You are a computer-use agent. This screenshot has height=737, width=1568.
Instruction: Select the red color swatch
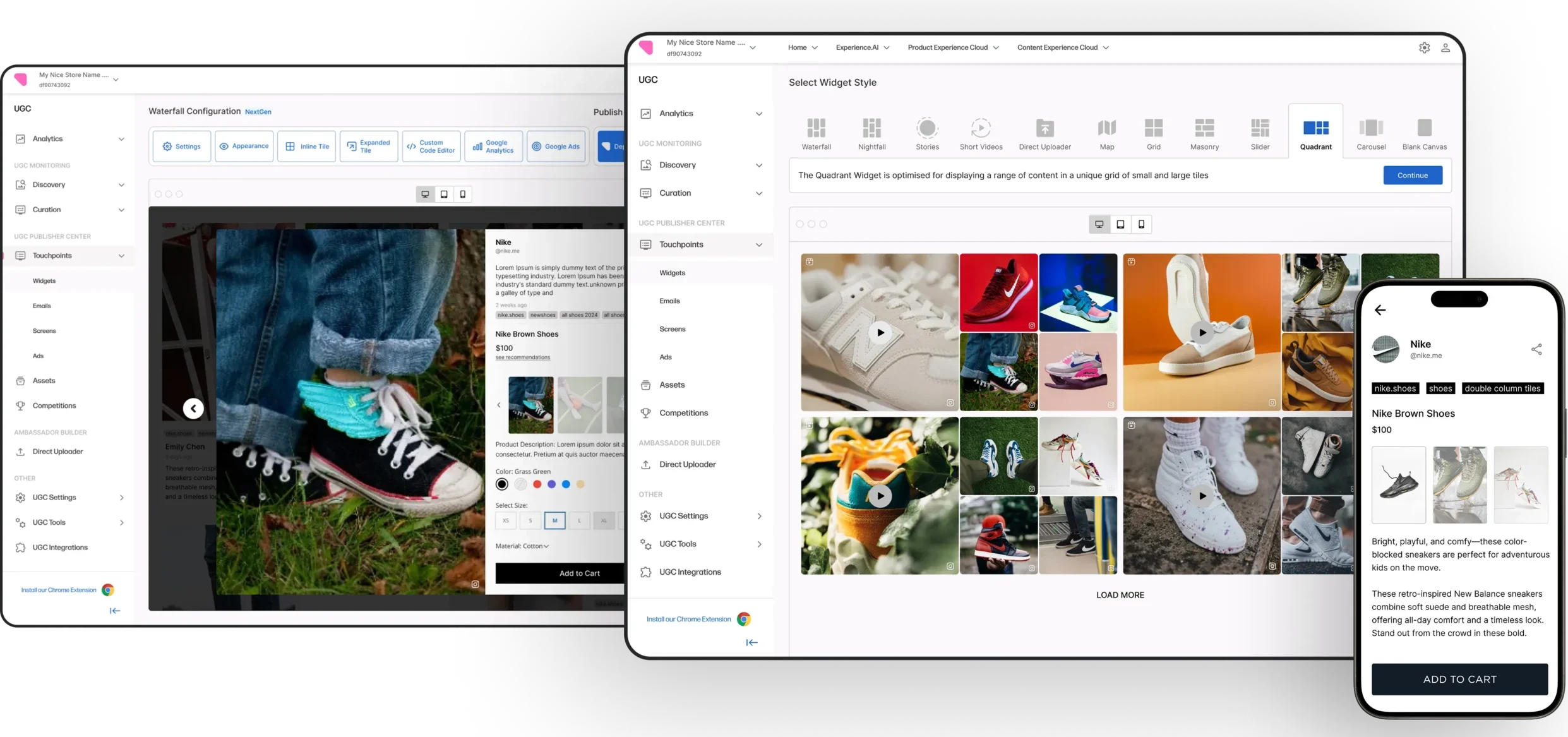(537, 484)
